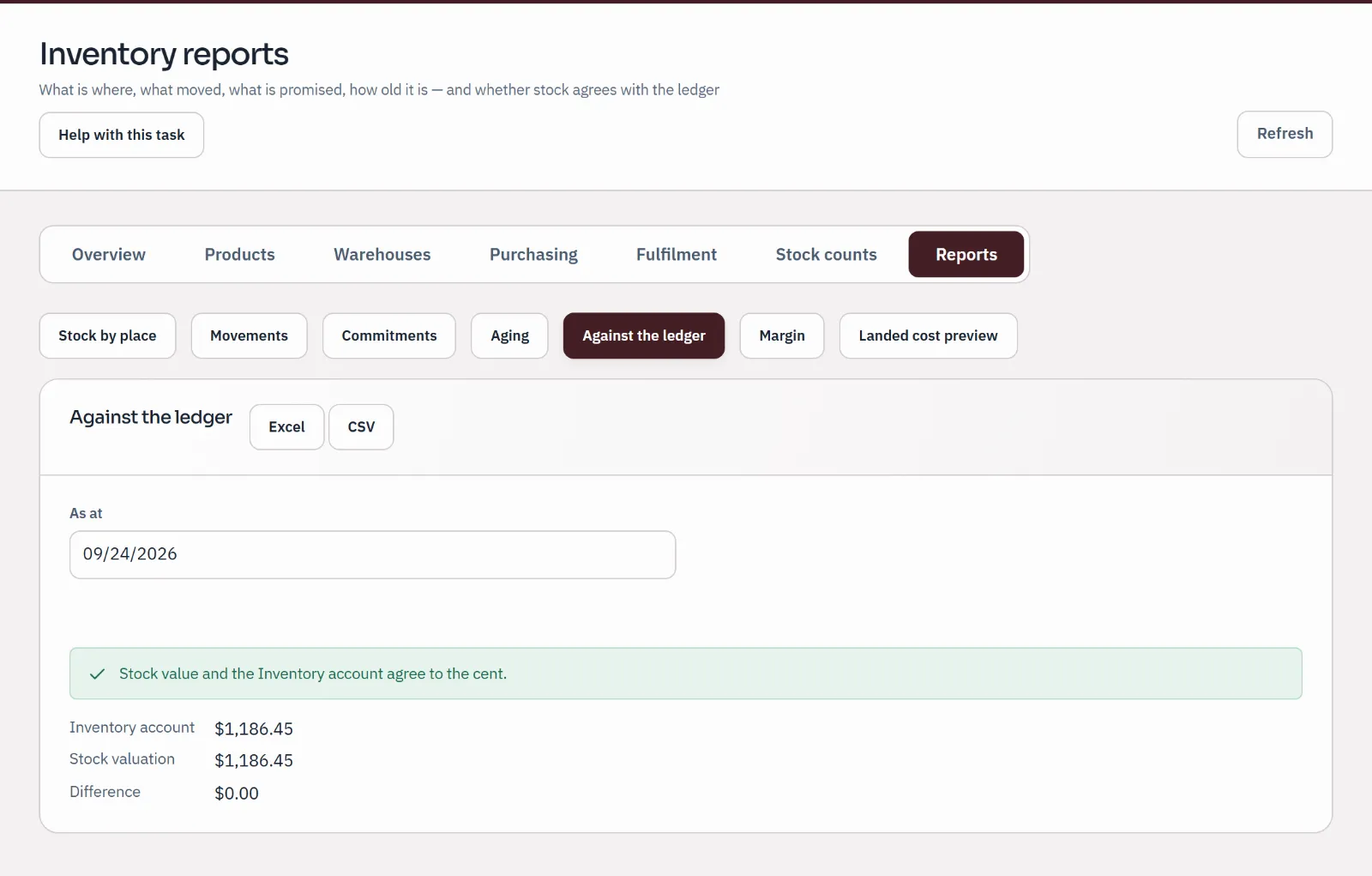Click the Inventory reports page title
The height and width of the screenshot is (876, 1372).
tap(164, 54)
